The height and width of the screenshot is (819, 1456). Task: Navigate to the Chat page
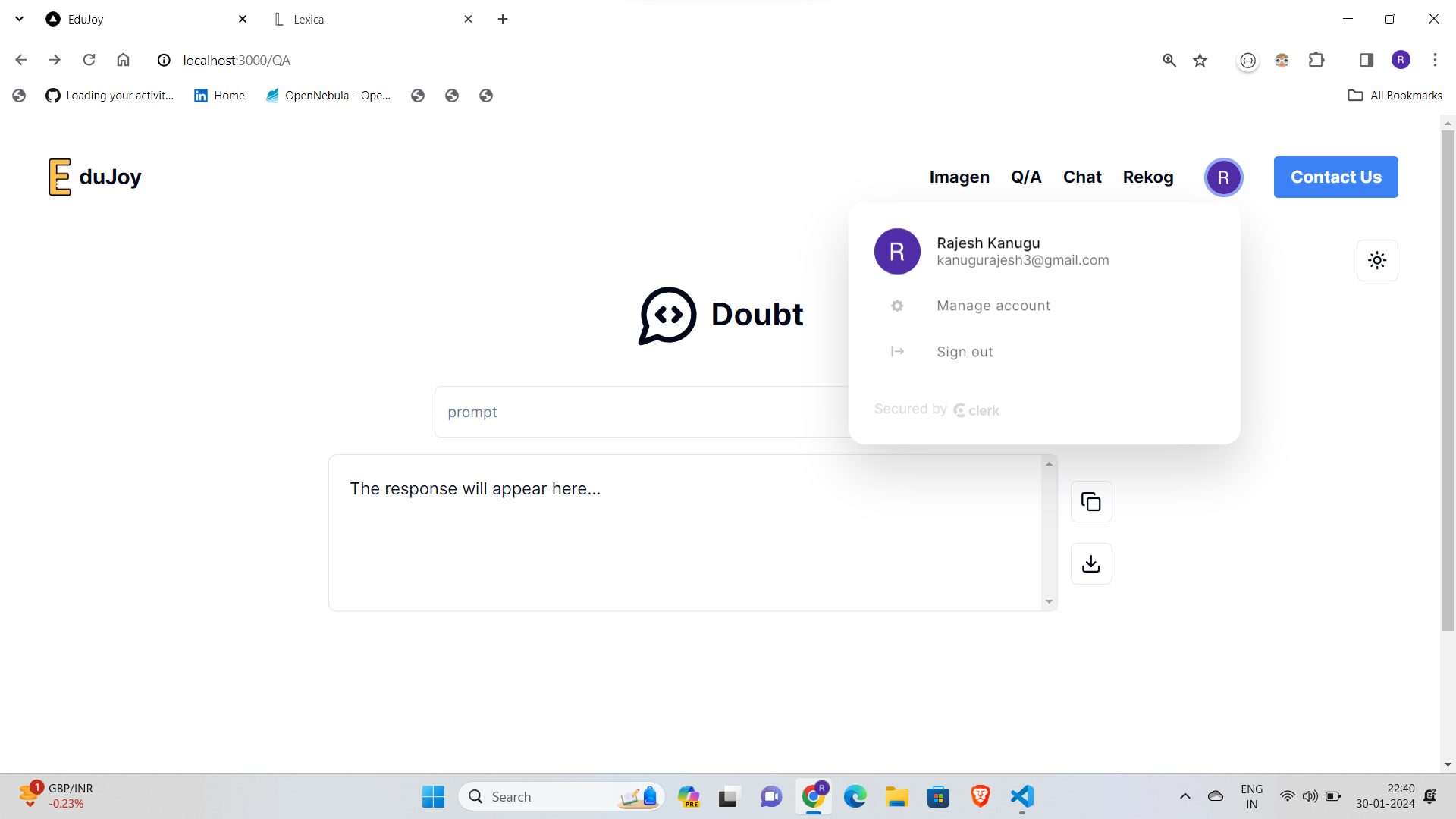[1081, 177]
